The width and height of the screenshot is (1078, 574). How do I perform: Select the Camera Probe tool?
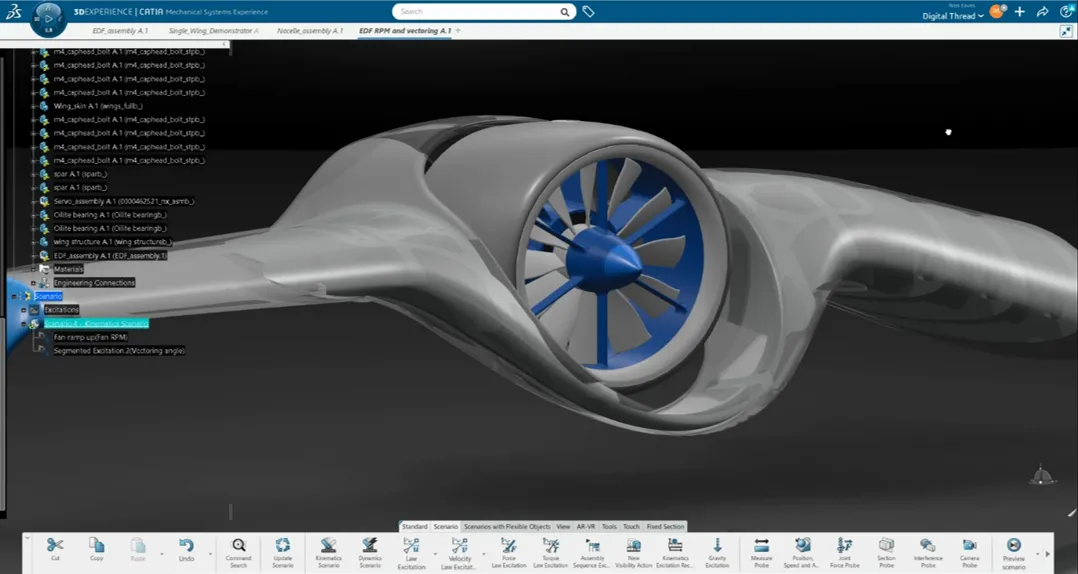point(969,553)
